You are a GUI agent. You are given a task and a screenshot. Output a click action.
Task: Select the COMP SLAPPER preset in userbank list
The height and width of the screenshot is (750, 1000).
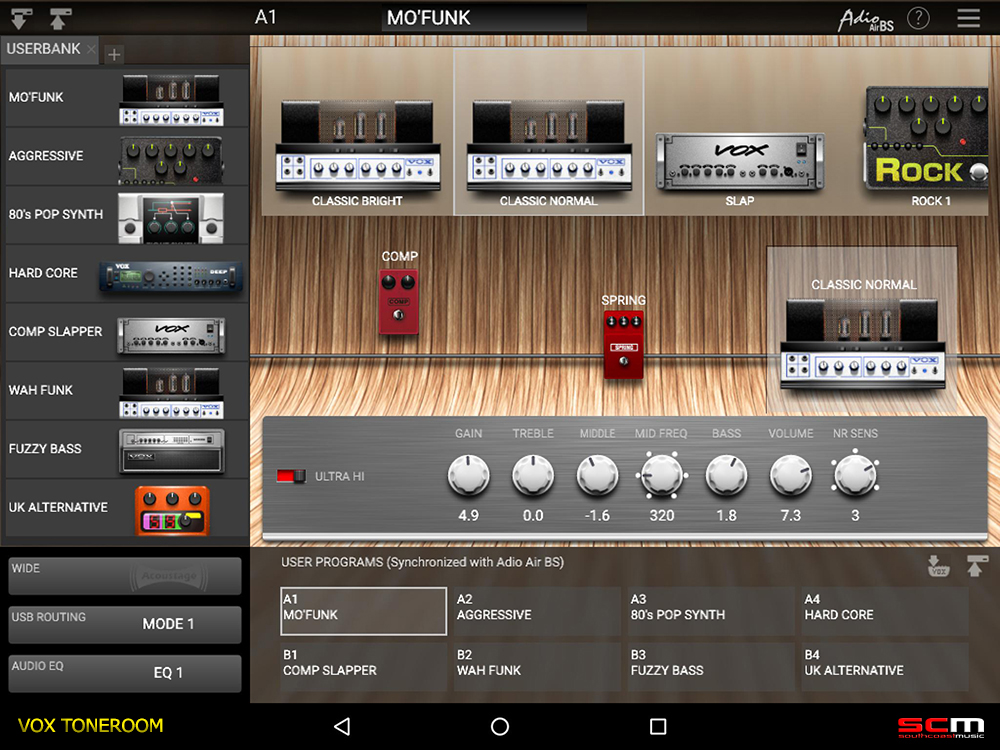[x=126, y=332]
